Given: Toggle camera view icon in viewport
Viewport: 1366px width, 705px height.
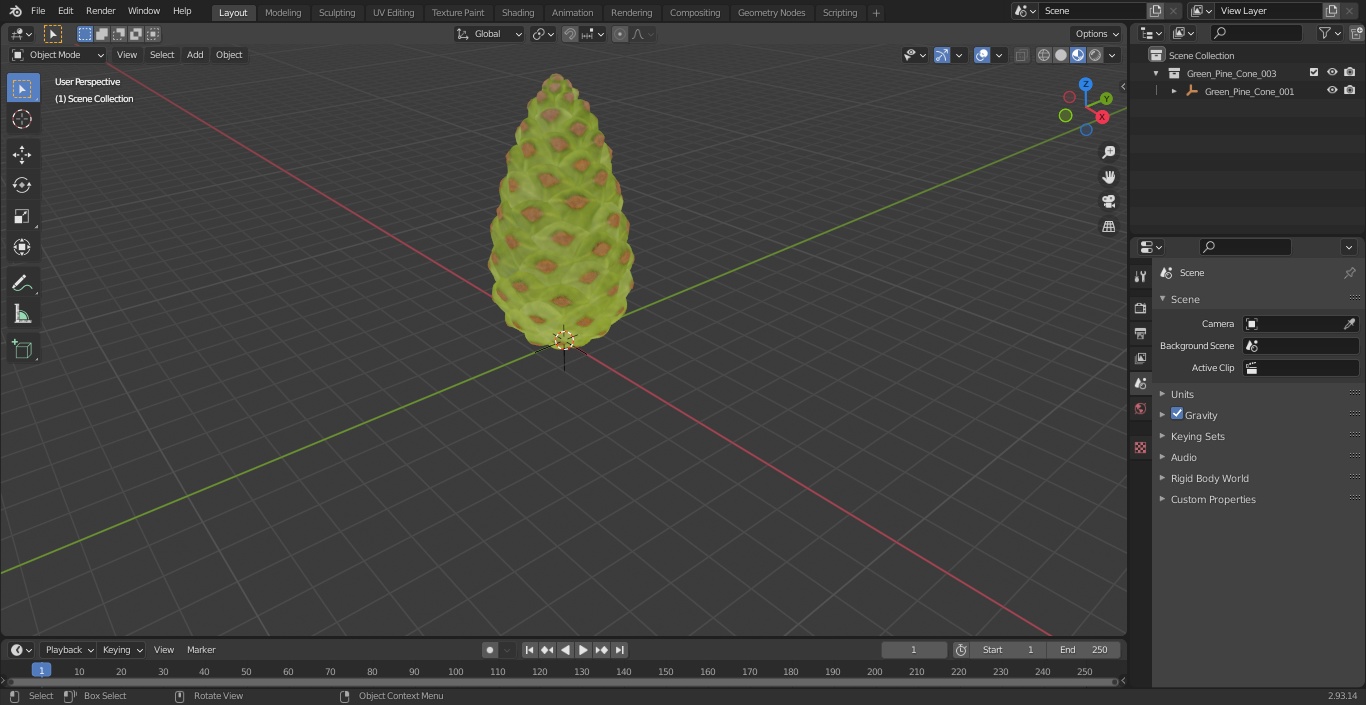Looking at the screenshot, I should click(x=1108, y=202).
